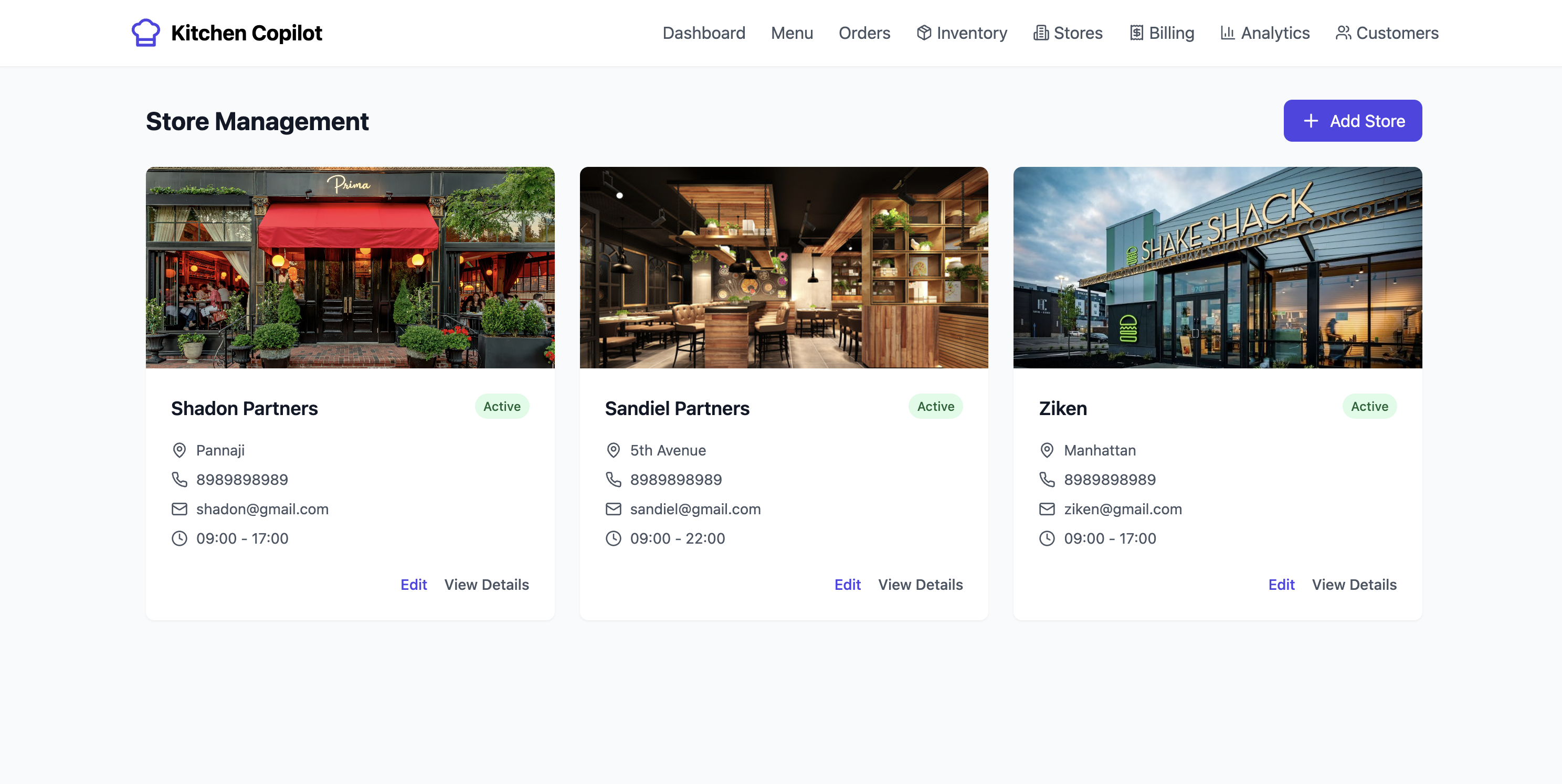Go to the Menu page
Image resolution: width=1562 pixels, height=784 pixels.
791,33
